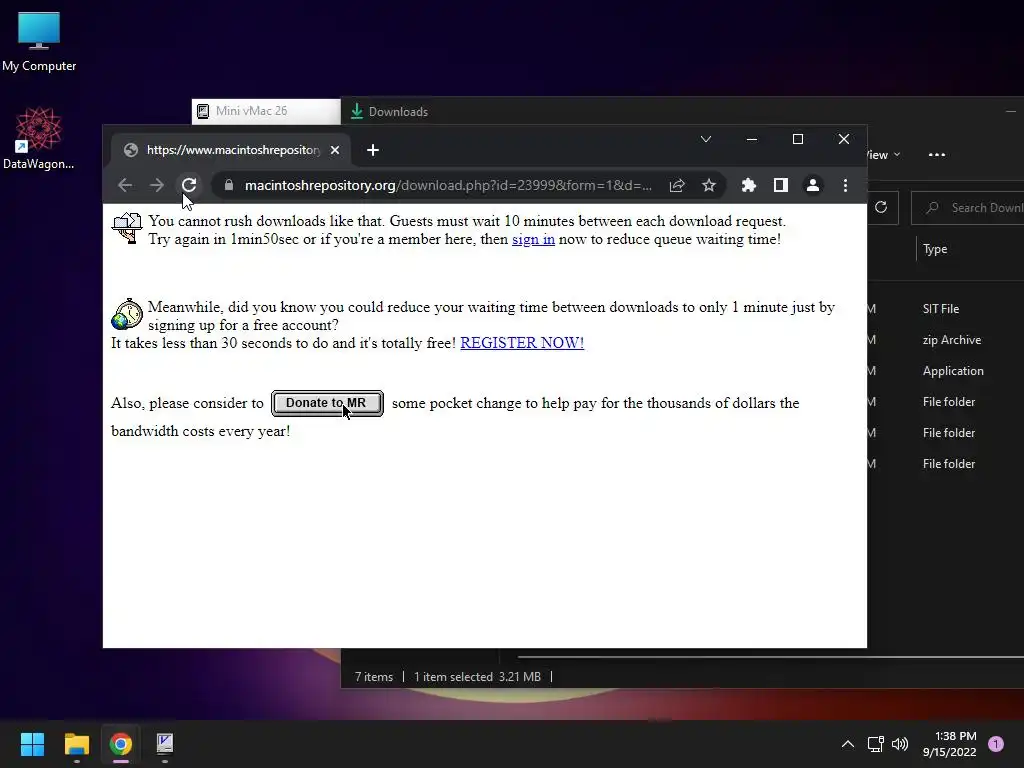
Task: Open Chrome three-dot menu
Action: tap(845, 185)
